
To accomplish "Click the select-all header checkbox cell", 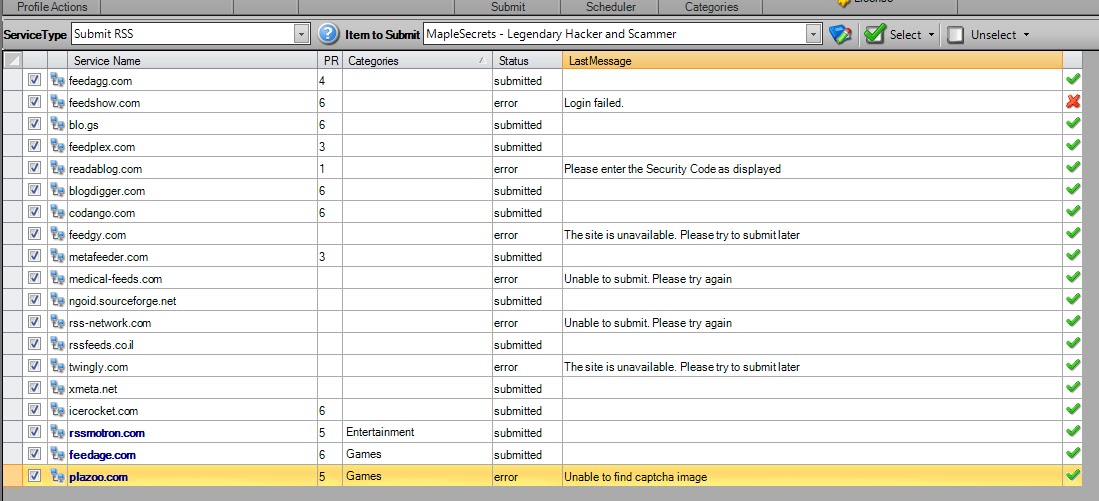I will (x=13, y=61).
